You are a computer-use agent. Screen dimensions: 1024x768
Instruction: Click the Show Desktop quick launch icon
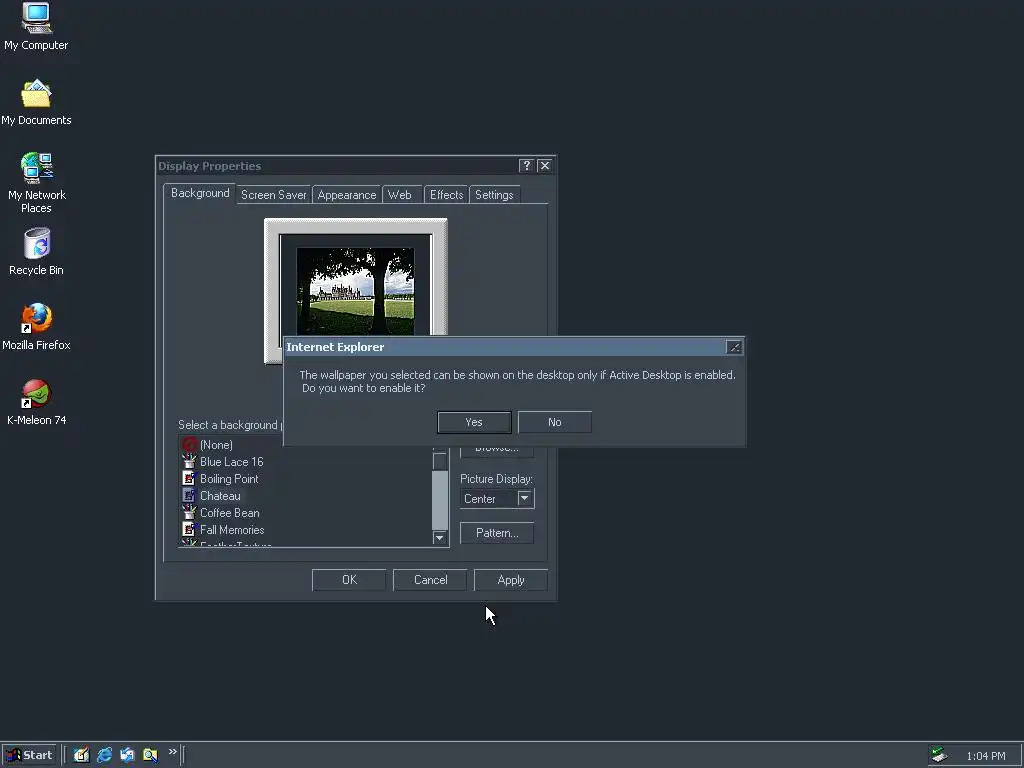point(82,754)
